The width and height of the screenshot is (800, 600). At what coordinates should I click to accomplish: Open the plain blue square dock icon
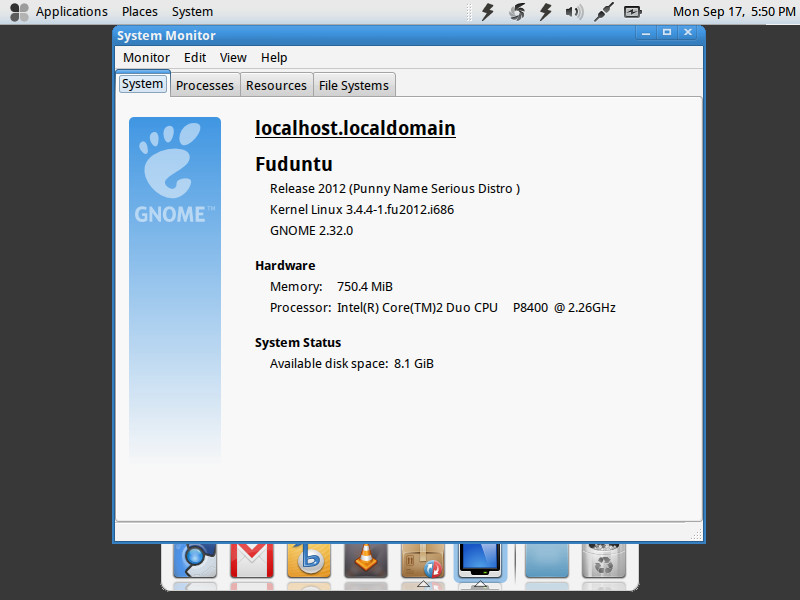point(546,560)
